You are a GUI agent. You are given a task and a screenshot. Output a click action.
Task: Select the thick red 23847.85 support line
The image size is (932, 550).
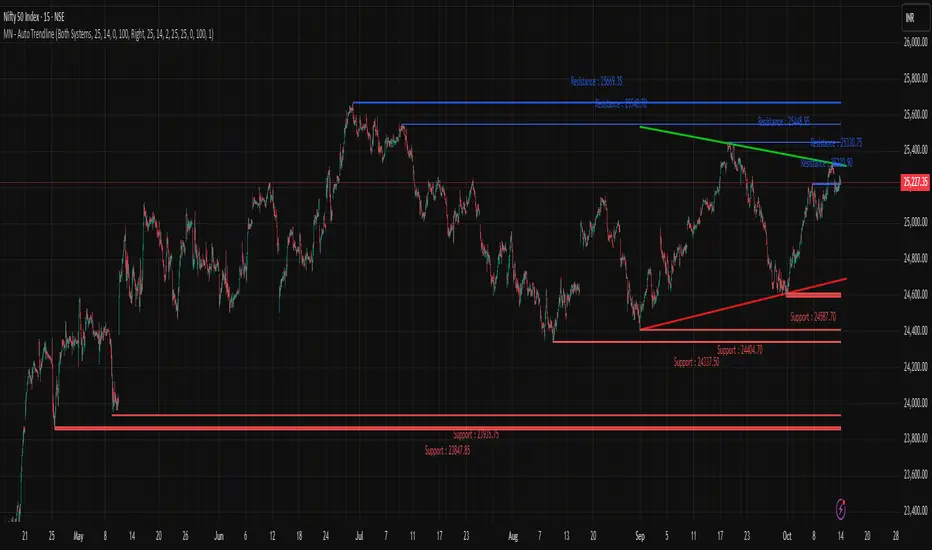[447, 428]
